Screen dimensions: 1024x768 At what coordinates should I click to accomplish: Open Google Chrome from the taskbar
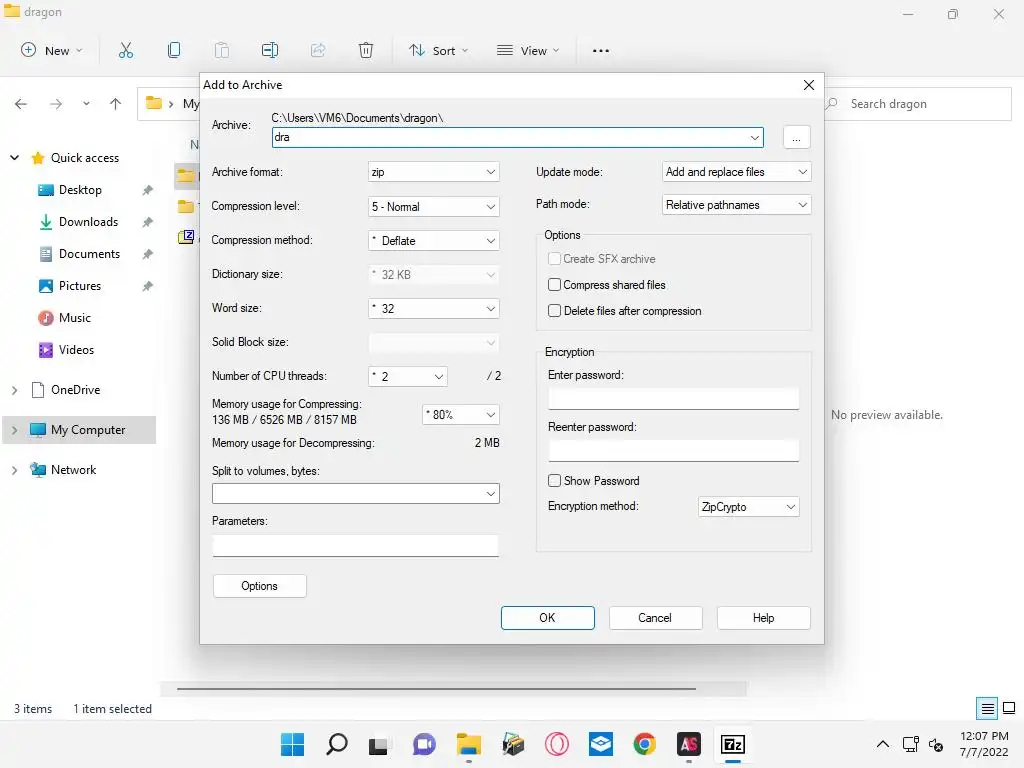click(x=645, y=744)
